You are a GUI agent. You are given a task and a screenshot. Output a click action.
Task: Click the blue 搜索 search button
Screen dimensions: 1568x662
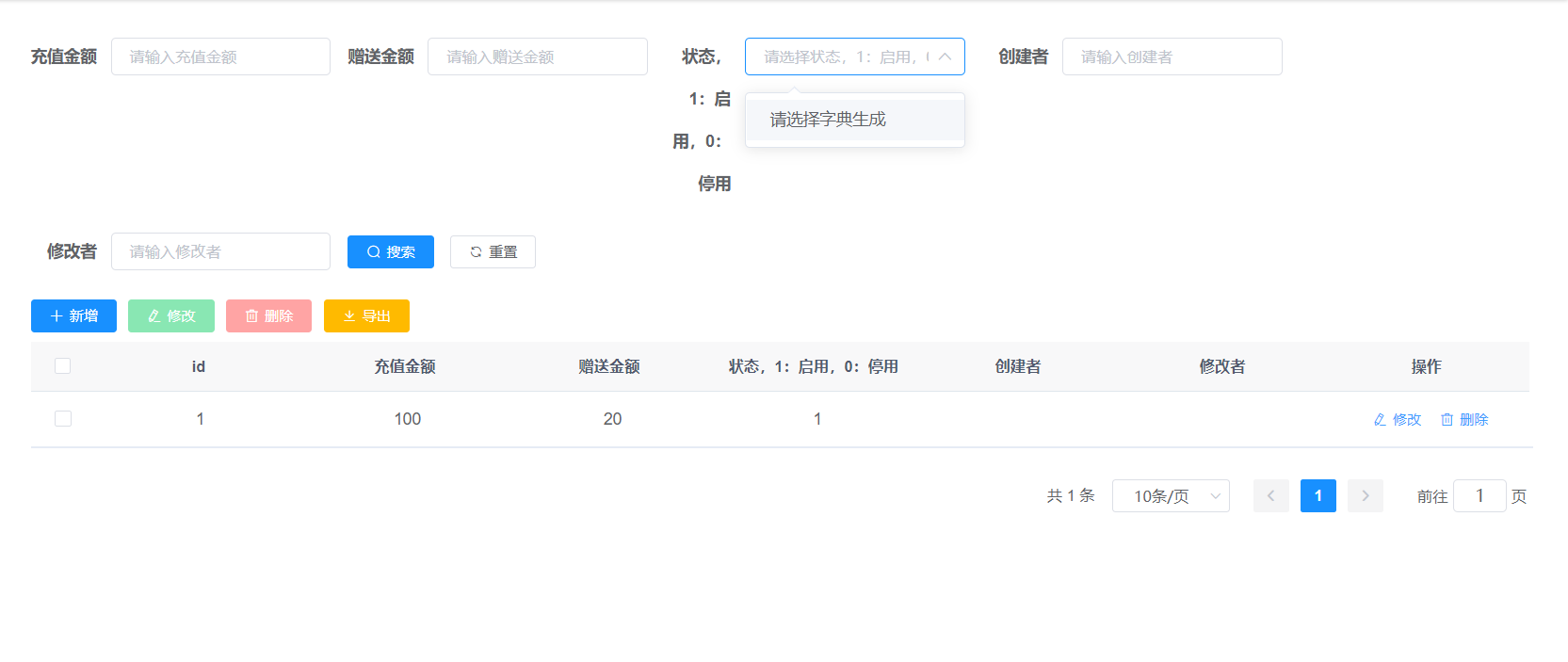click(390, 251)
